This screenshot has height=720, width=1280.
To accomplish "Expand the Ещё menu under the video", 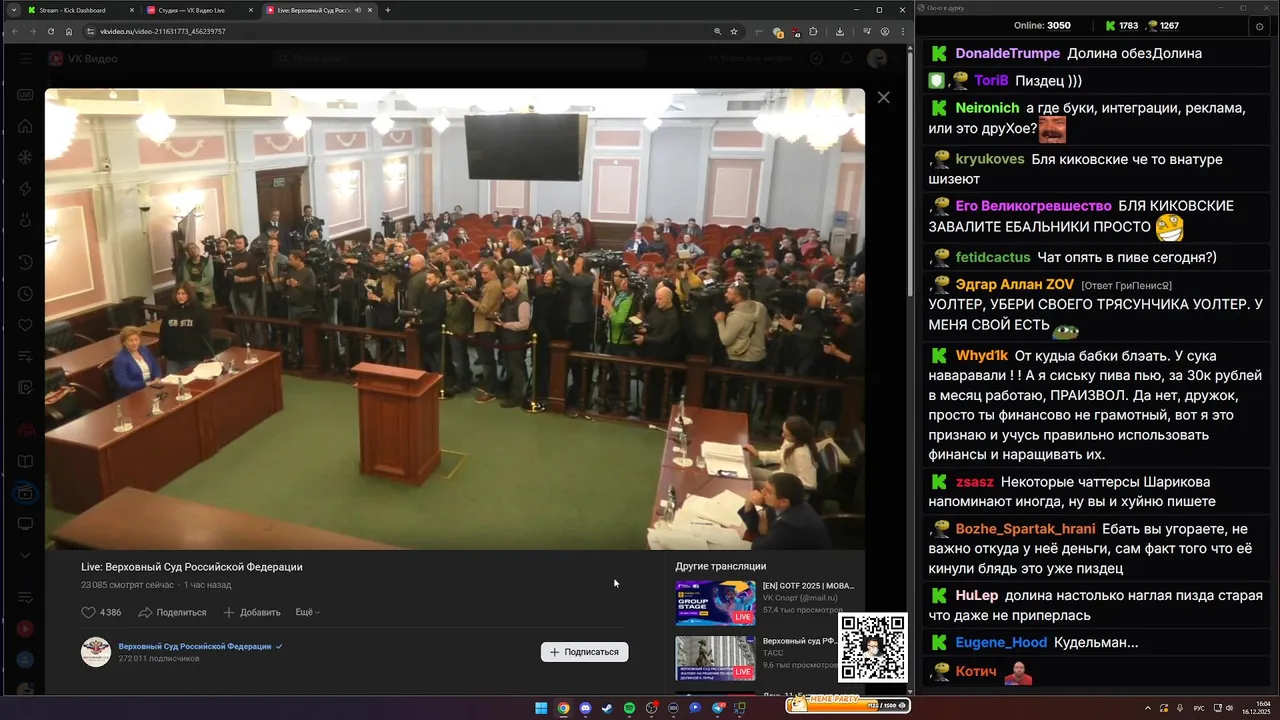I will pos(307,612).
